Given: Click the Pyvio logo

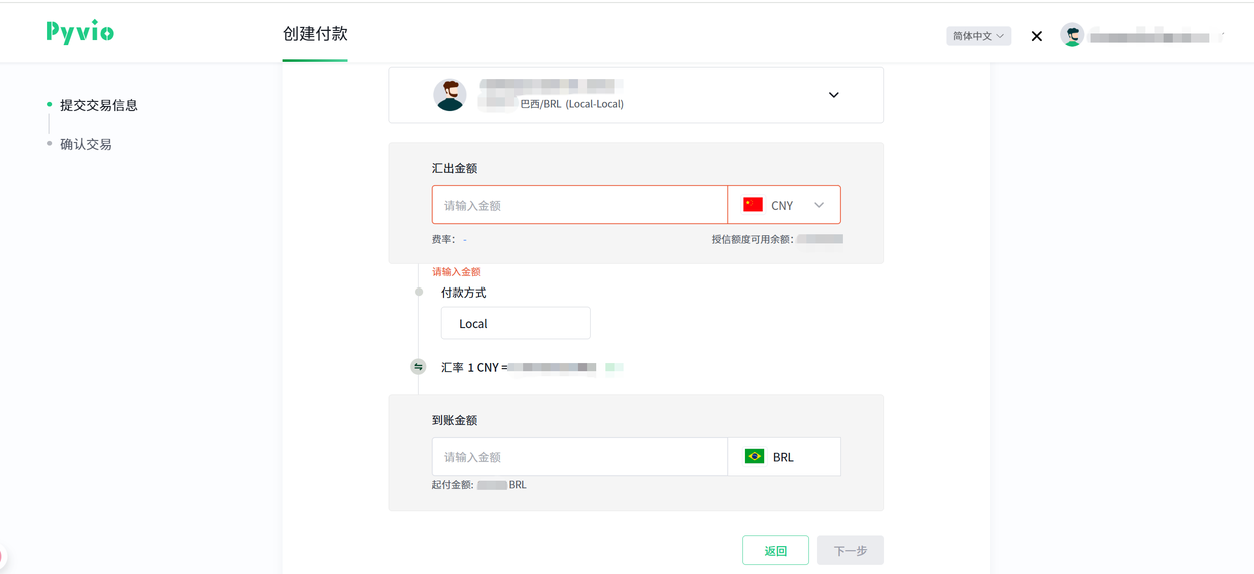Looking at the screenshot, I should click(80, 32).
